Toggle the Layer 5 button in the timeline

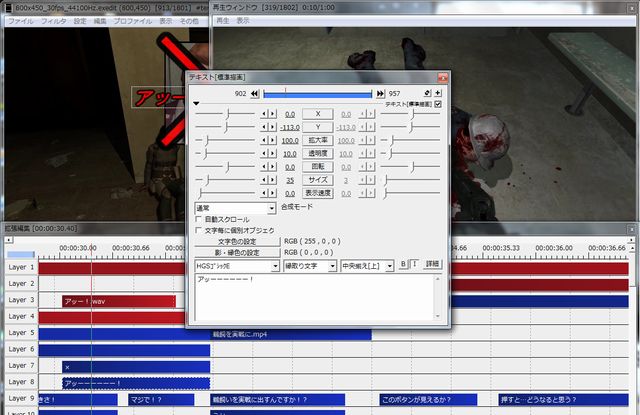pos(21,333)
